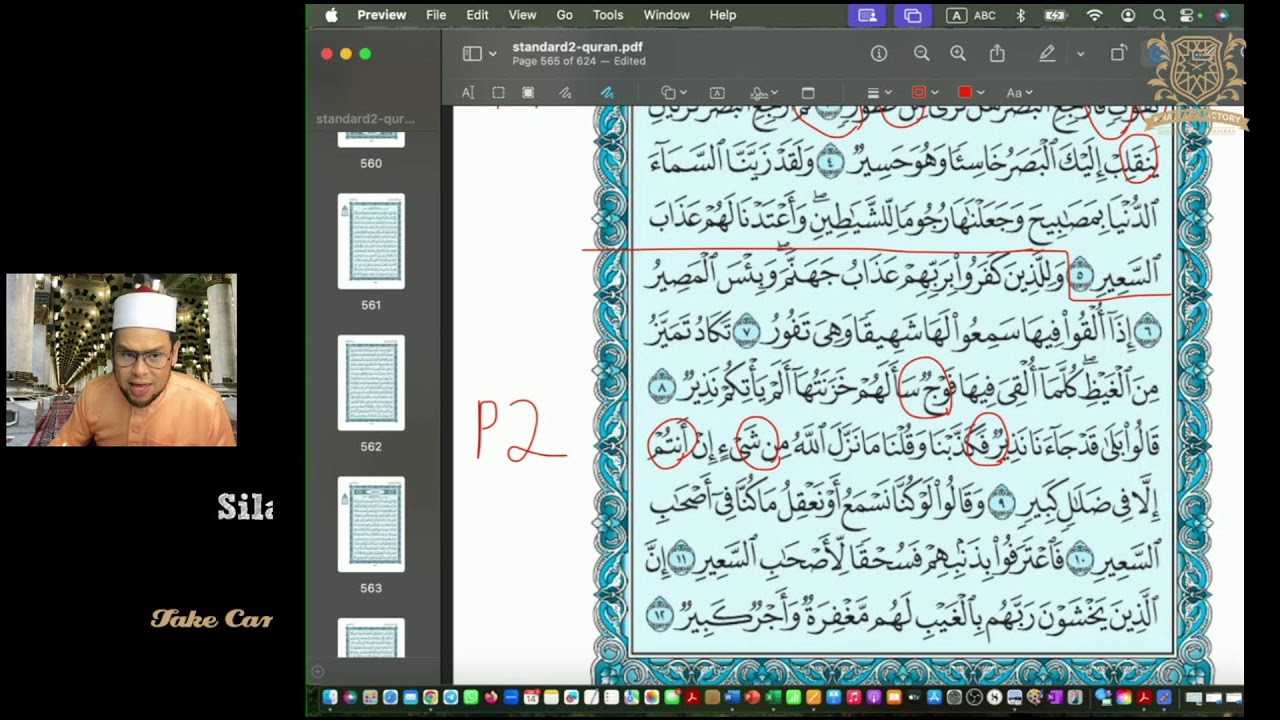Toggle the sidebar view button
Screen dimensions: 1280x720
(472, 54)
